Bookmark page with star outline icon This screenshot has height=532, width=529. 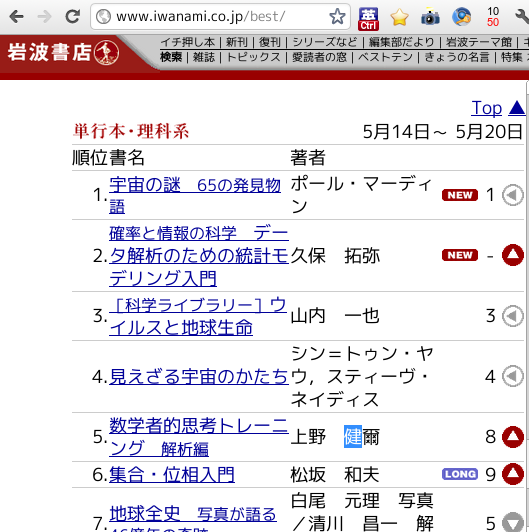tap(337, 17)
